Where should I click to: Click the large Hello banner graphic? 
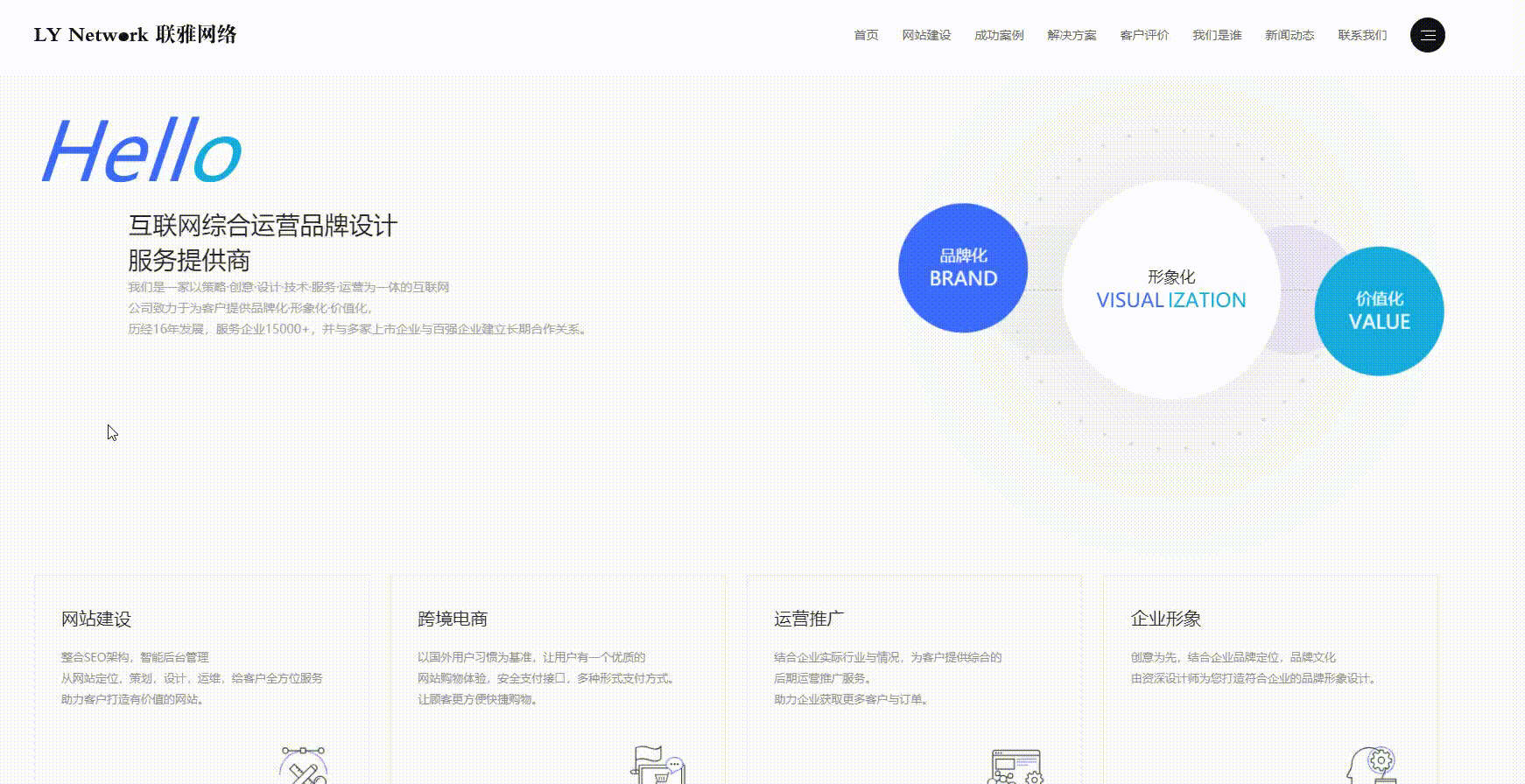point(142,150)
